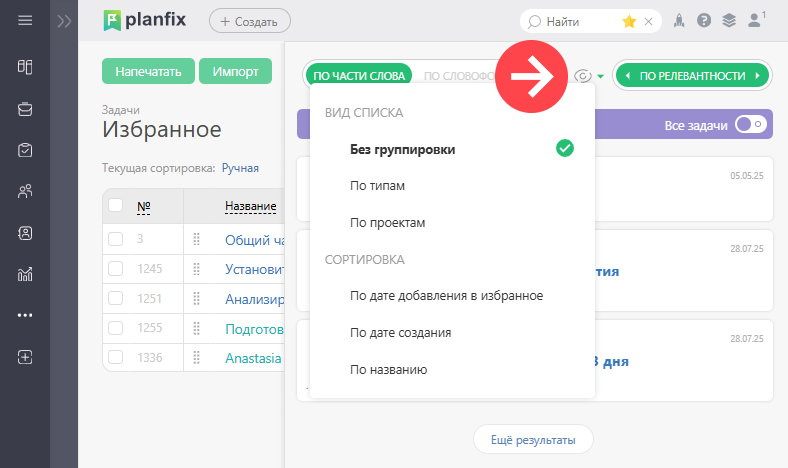The image size is (788, 468).
Task: Select the ПО ЧАСТИ СЛОВА search mode
Action: coord(359,76)
